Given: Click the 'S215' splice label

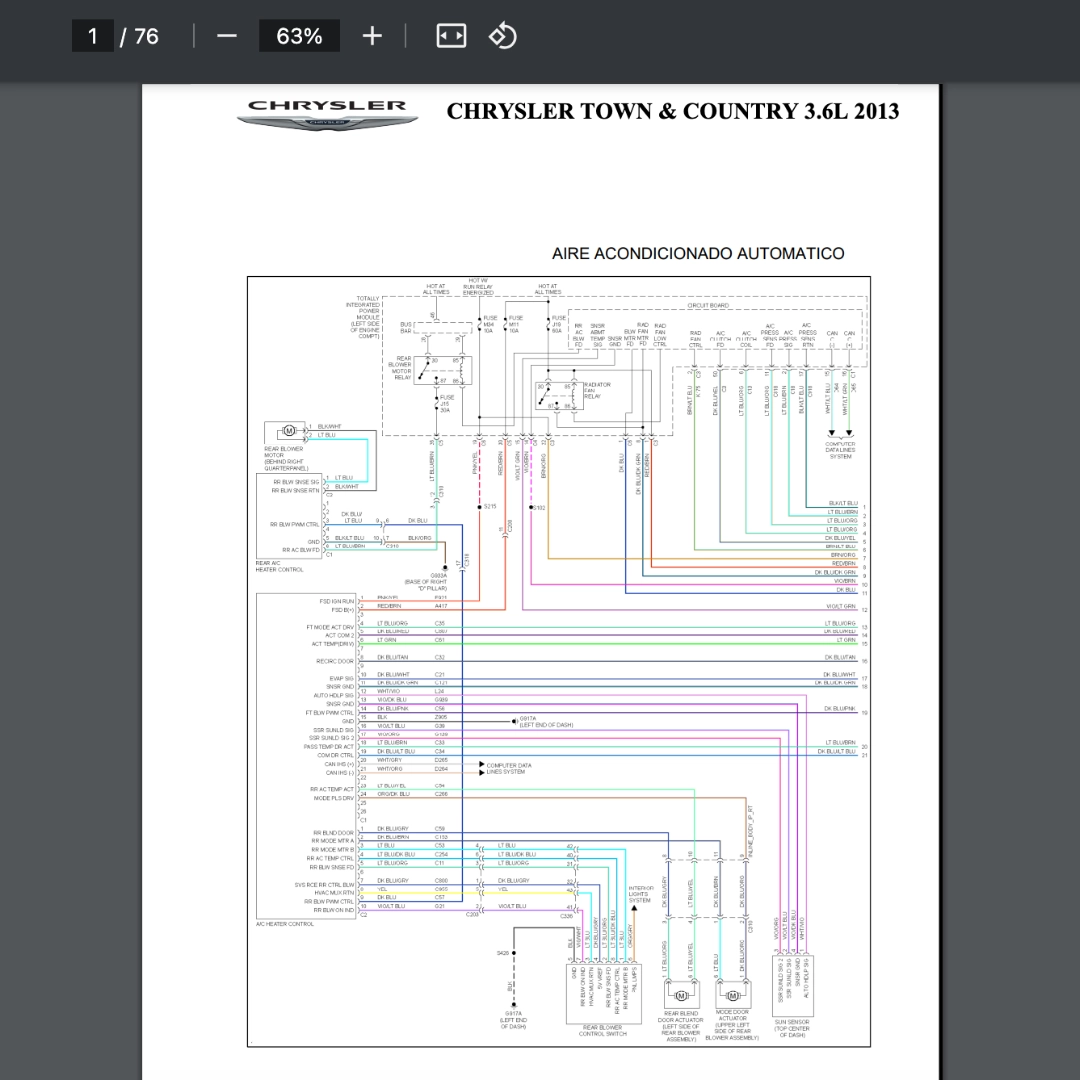Looking at the screenshot, I should coord(490,506).
